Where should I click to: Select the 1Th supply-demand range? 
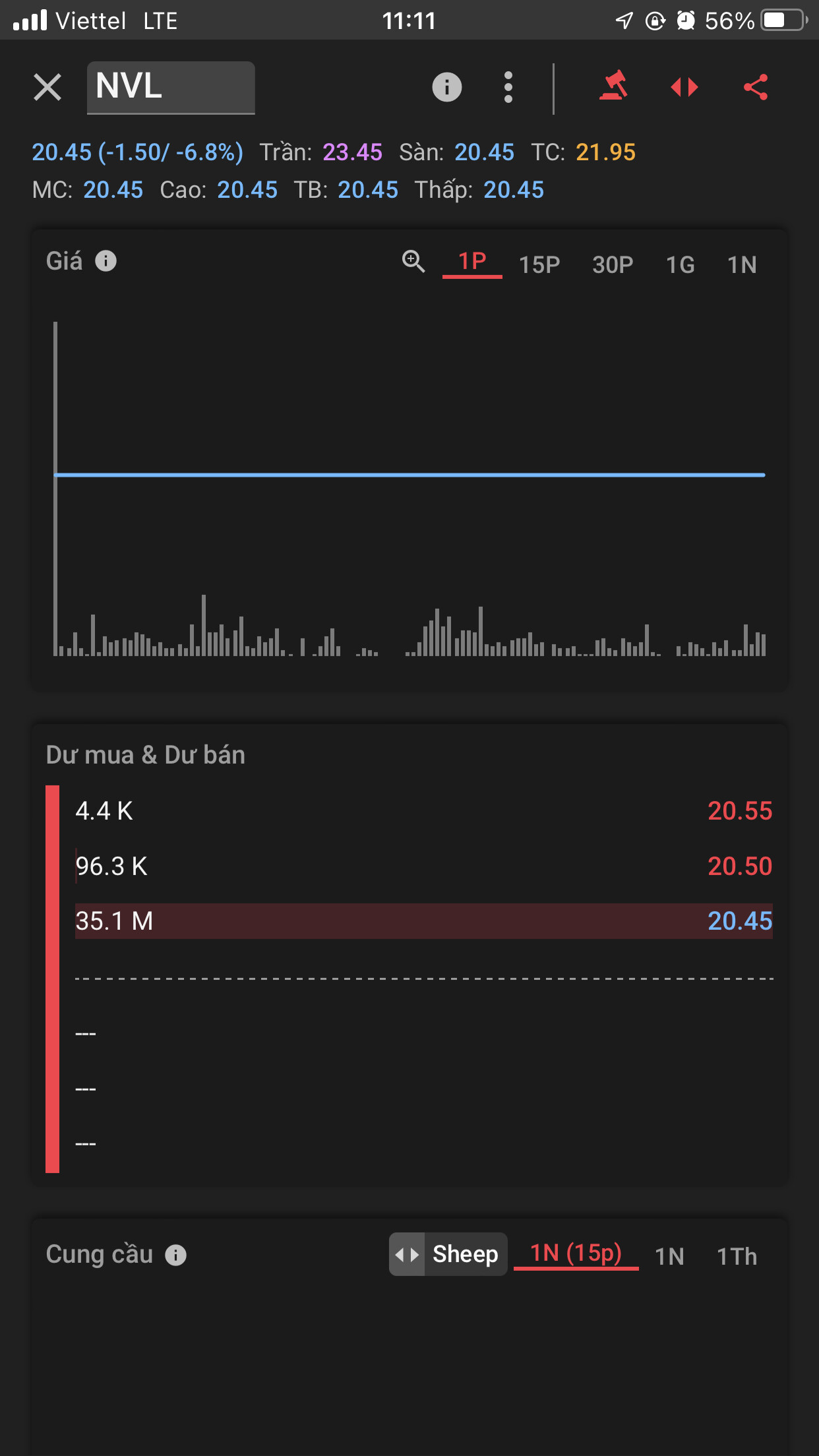point(737,1256)
